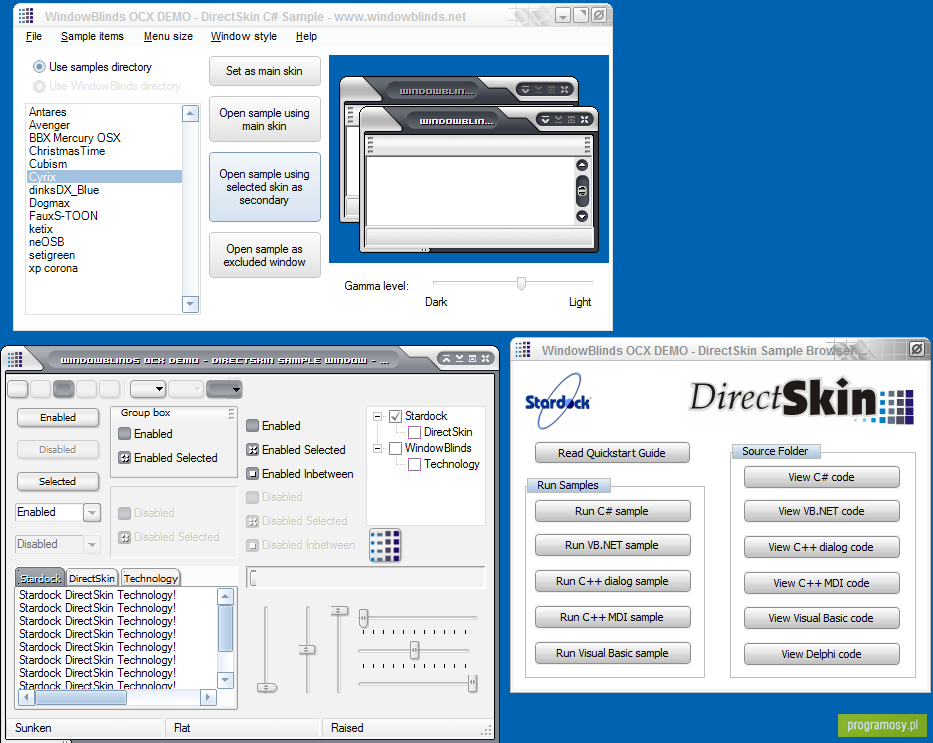The height and width of the screenshot is (743, 933).
Task: Open the Enabled combo box dropdown
Action: pyautogui.click(x=92, y=512)
